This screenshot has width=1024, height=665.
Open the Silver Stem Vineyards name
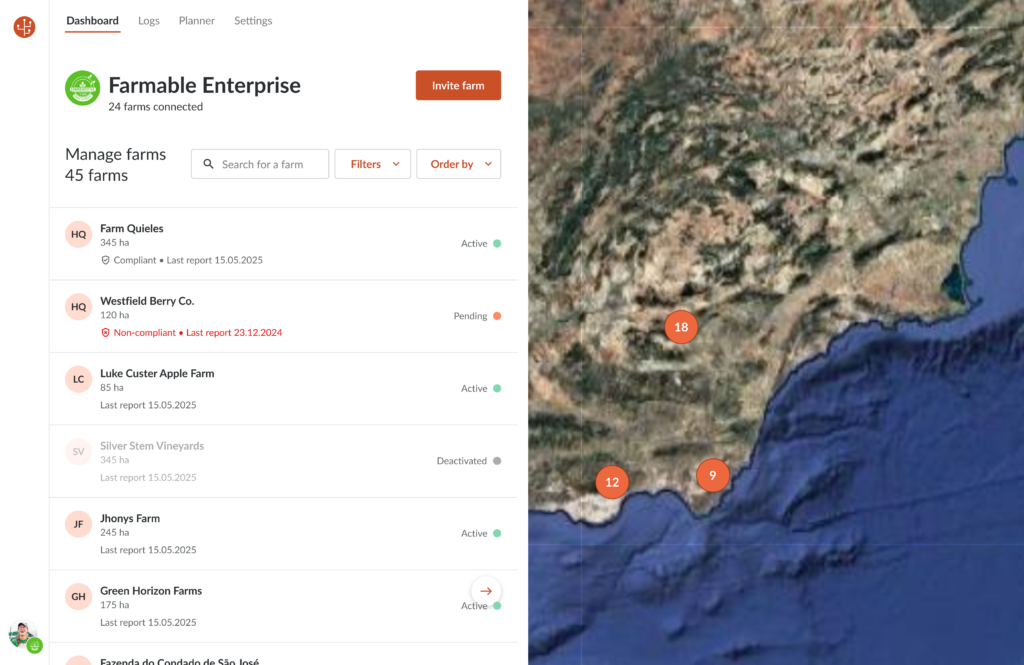(152, 446)
